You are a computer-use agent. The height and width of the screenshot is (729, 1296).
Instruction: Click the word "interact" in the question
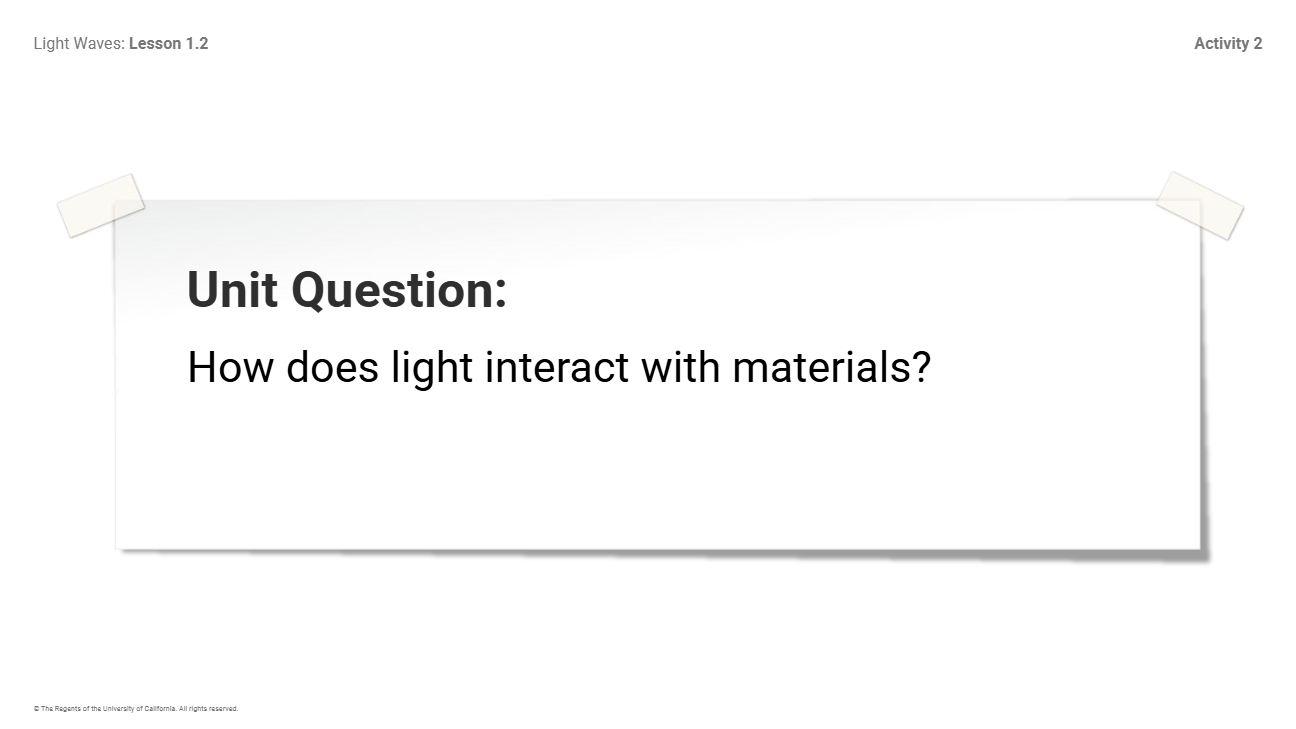(557, 367)
